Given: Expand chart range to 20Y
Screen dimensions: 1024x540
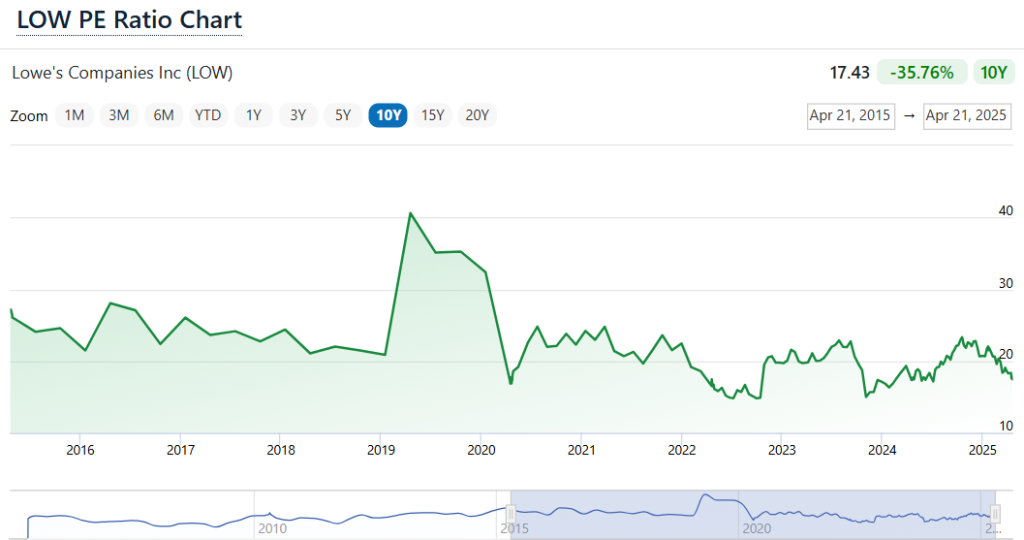Looking at the screenshot, I should click(477, 116).
